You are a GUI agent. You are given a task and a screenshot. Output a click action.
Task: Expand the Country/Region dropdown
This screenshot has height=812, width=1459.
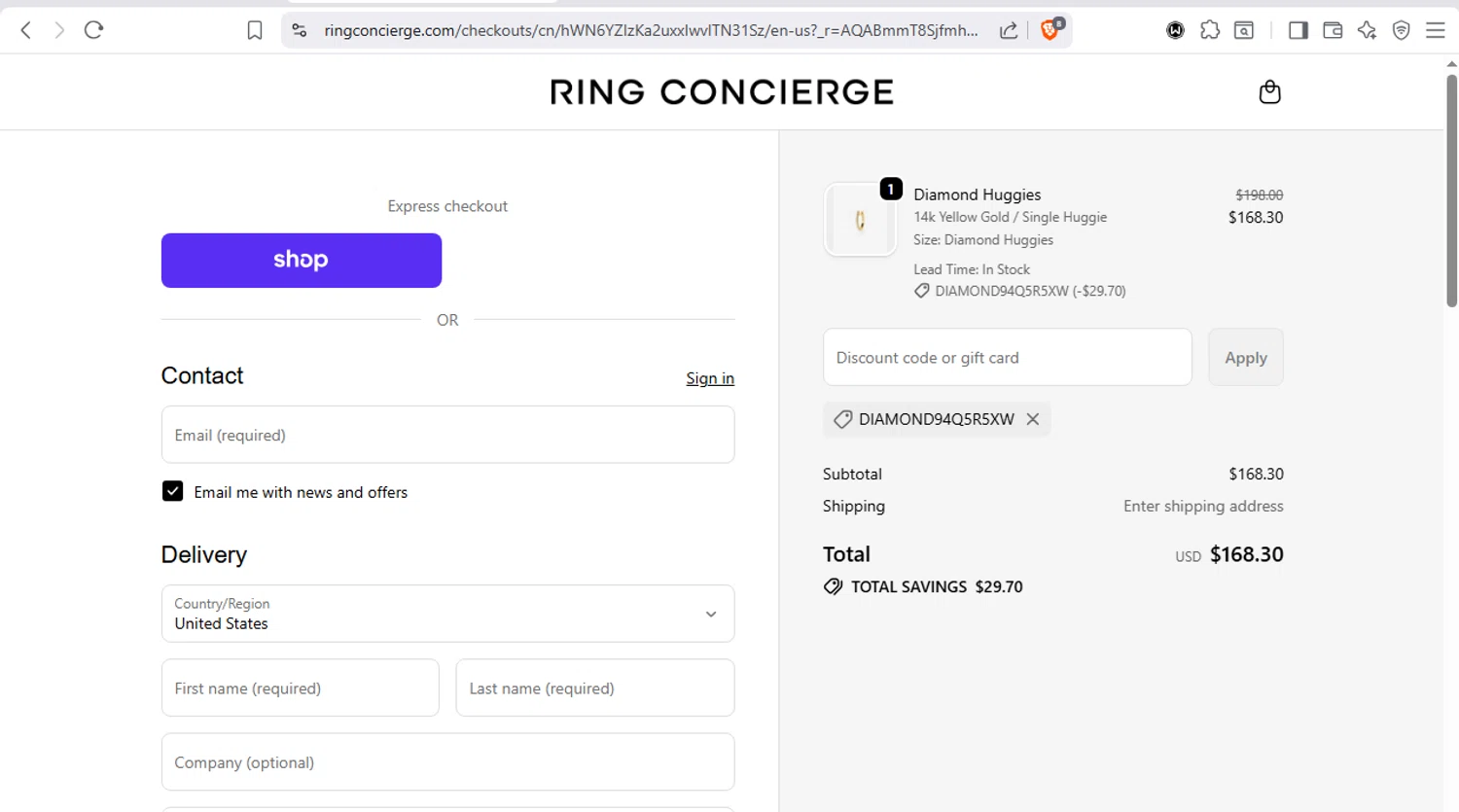(x=447, y=614)
